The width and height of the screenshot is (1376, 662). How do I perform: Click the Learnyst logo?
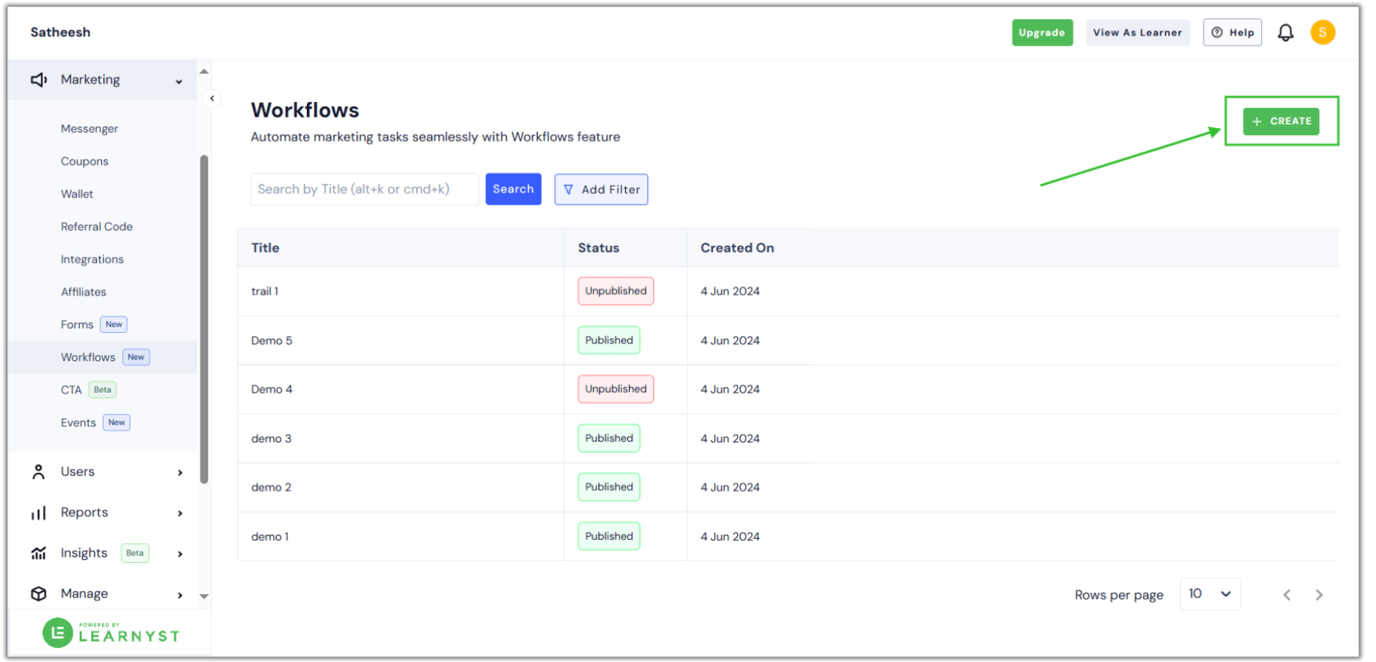[112, 632]
